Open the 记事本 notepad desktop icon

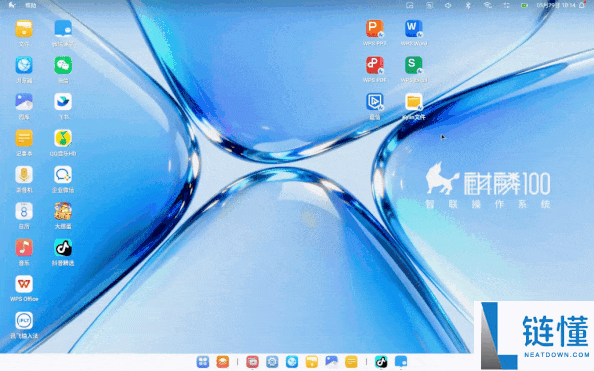(24, 138)
